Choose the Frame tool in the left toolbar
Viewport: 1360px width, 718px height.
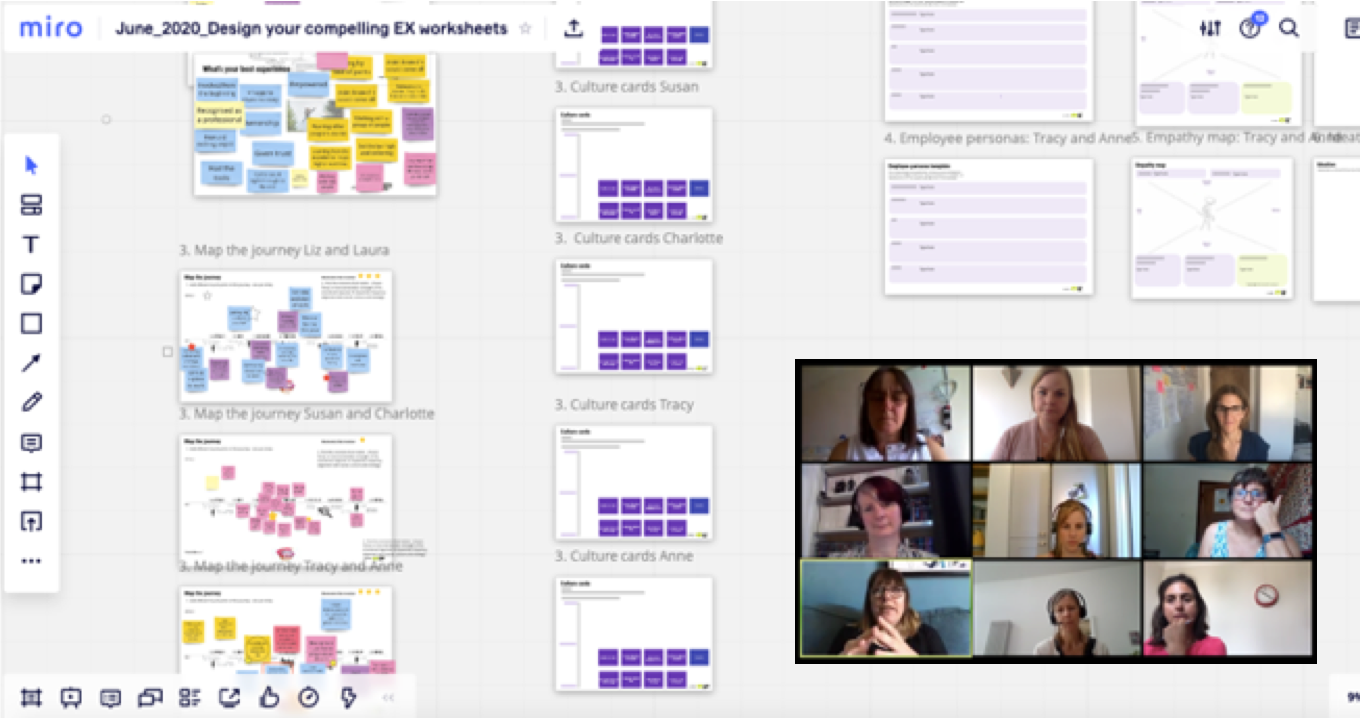coord(31,482)
